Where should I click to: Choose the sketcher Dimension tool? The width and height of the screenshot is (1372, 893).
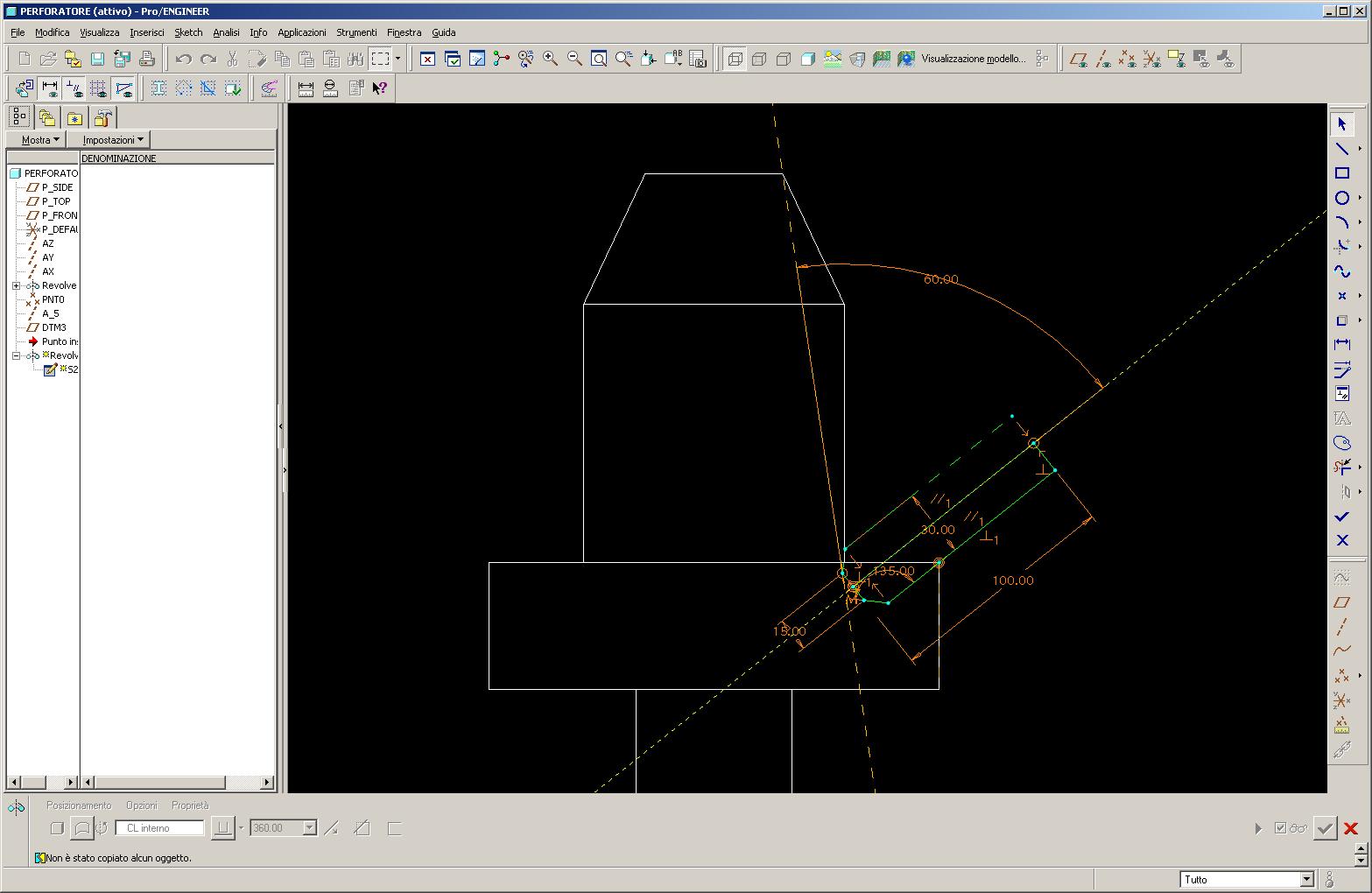pyautogui.click(x=1341, y=345)
